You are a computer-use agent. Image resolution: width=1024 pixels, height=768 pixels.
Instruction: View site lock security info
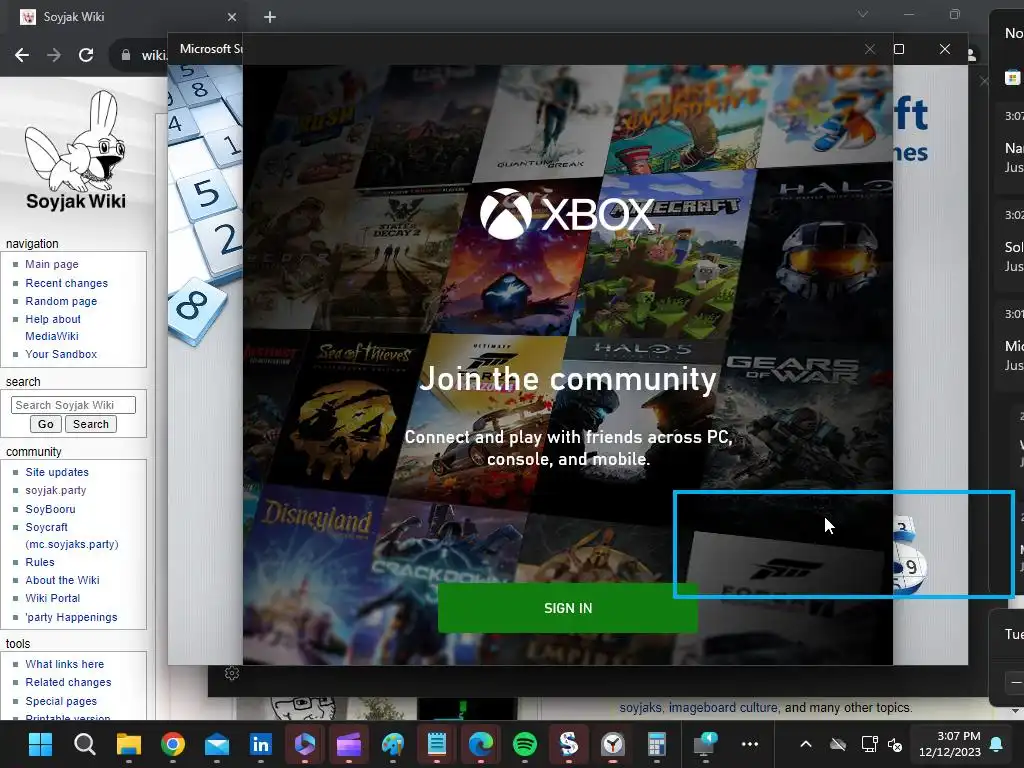[x=126, y=55]
